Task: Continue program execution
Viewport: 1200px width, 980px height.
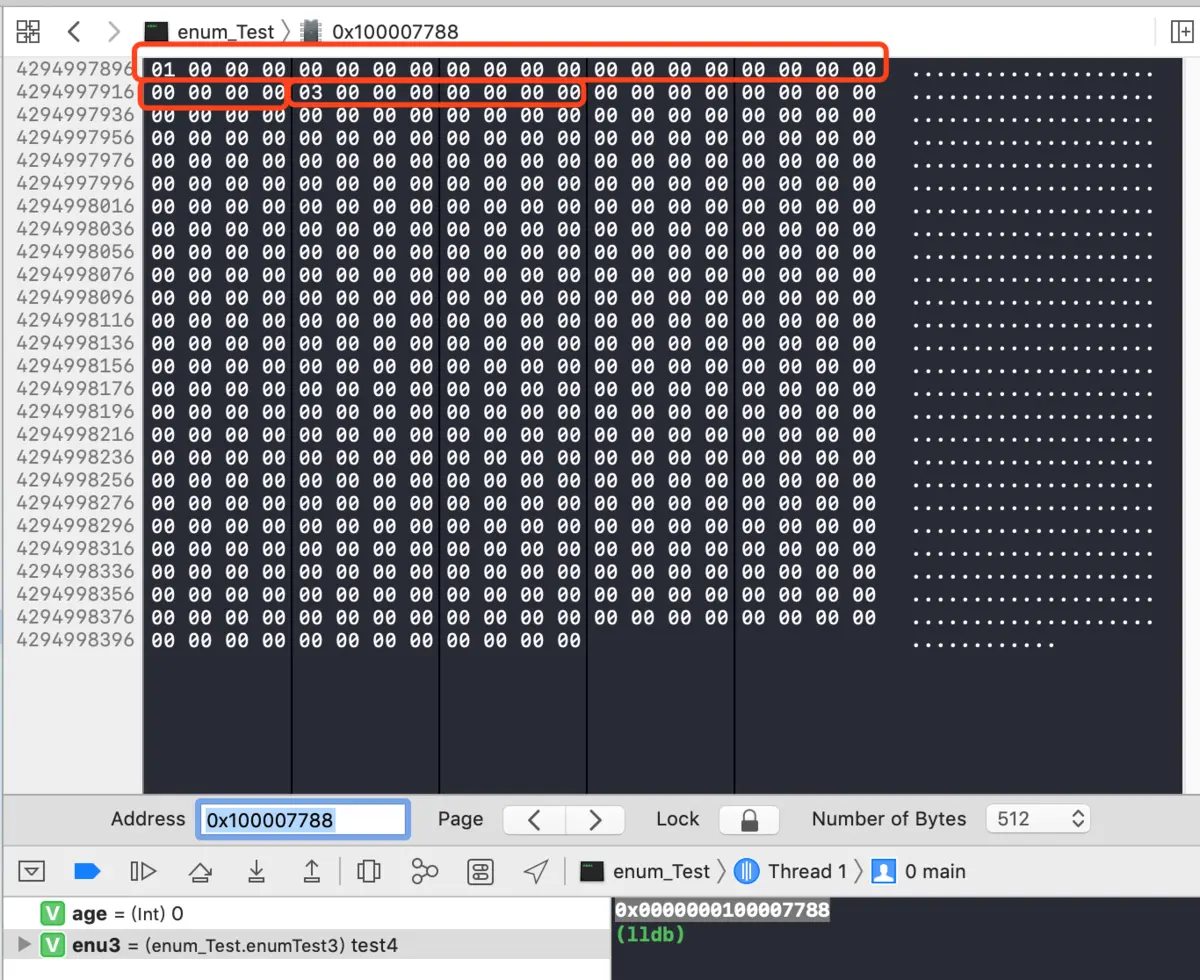Action: pyautogui.click(x=143, y=871)
